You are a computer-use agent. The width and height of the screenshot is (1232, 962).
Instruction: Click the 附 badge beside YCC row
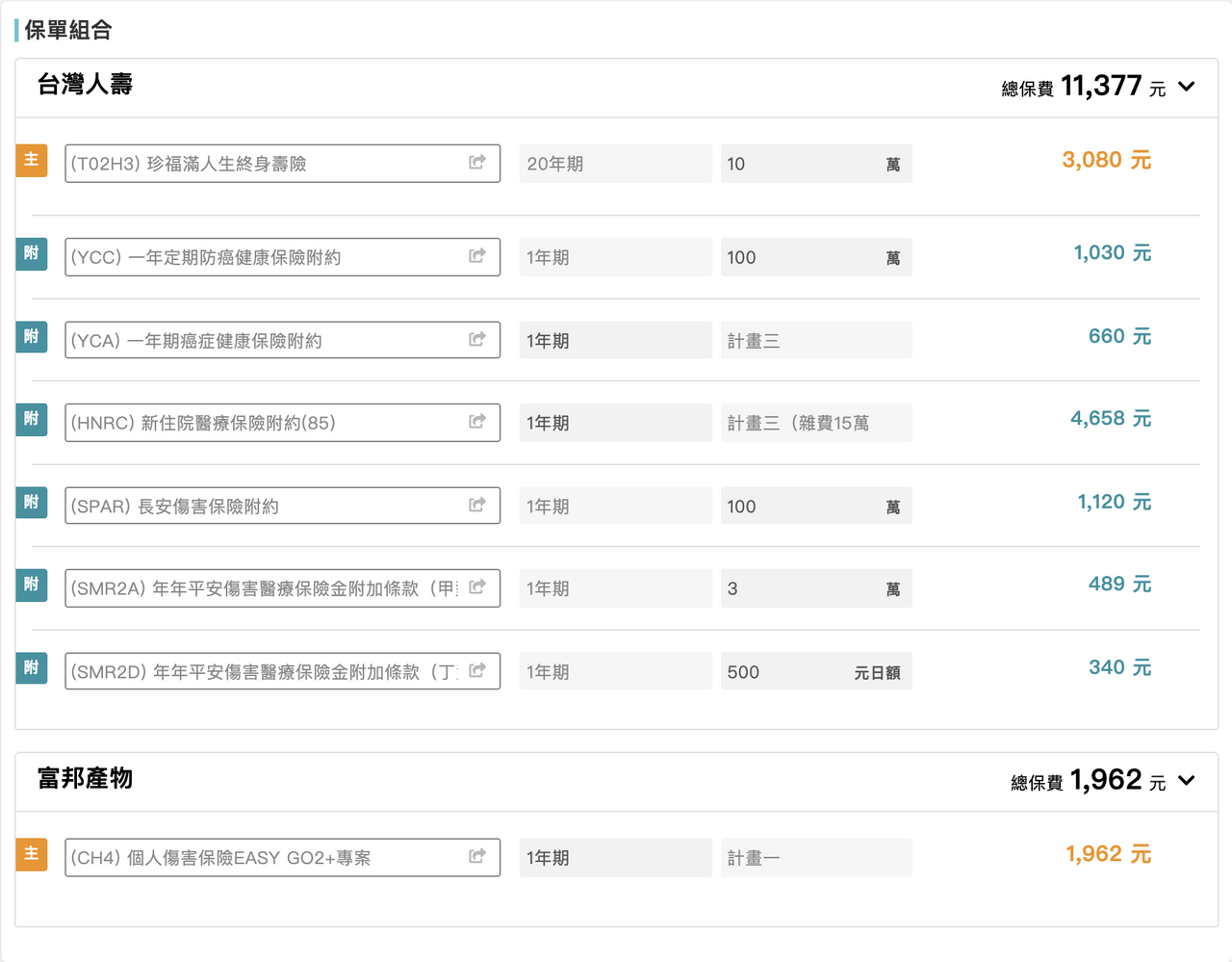(x=32, y=253)
